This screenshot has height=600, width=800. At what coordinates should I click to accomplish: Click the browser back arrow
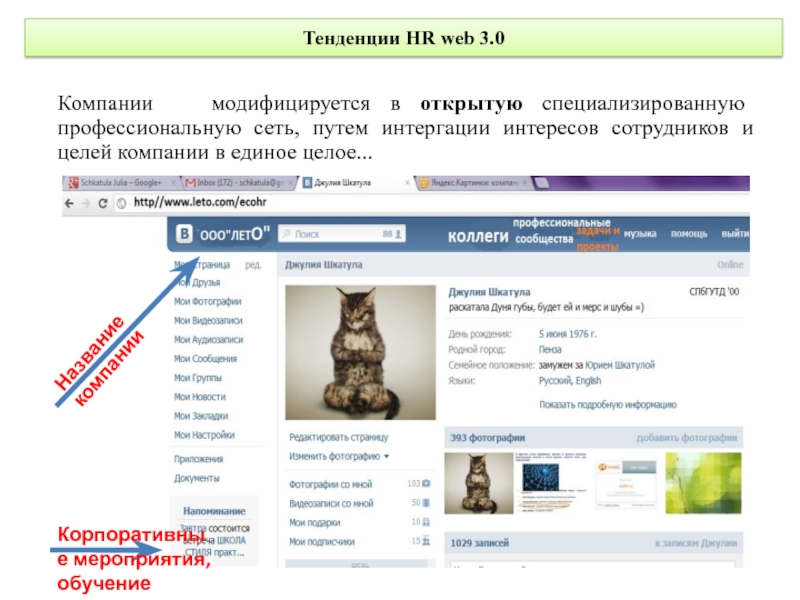coord(69,203)
